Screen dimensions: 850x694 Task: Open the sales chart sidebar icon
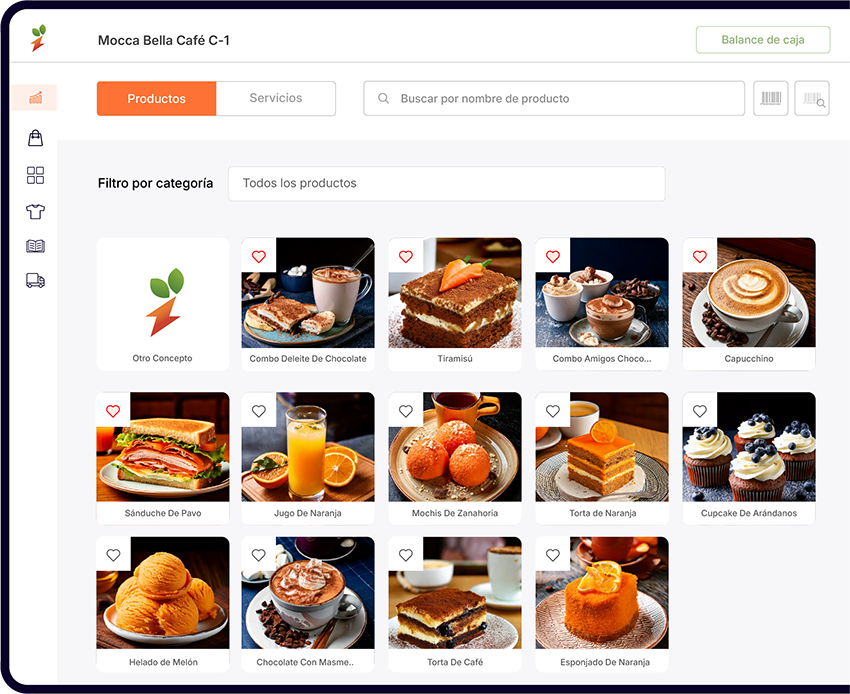pos(35,98)
